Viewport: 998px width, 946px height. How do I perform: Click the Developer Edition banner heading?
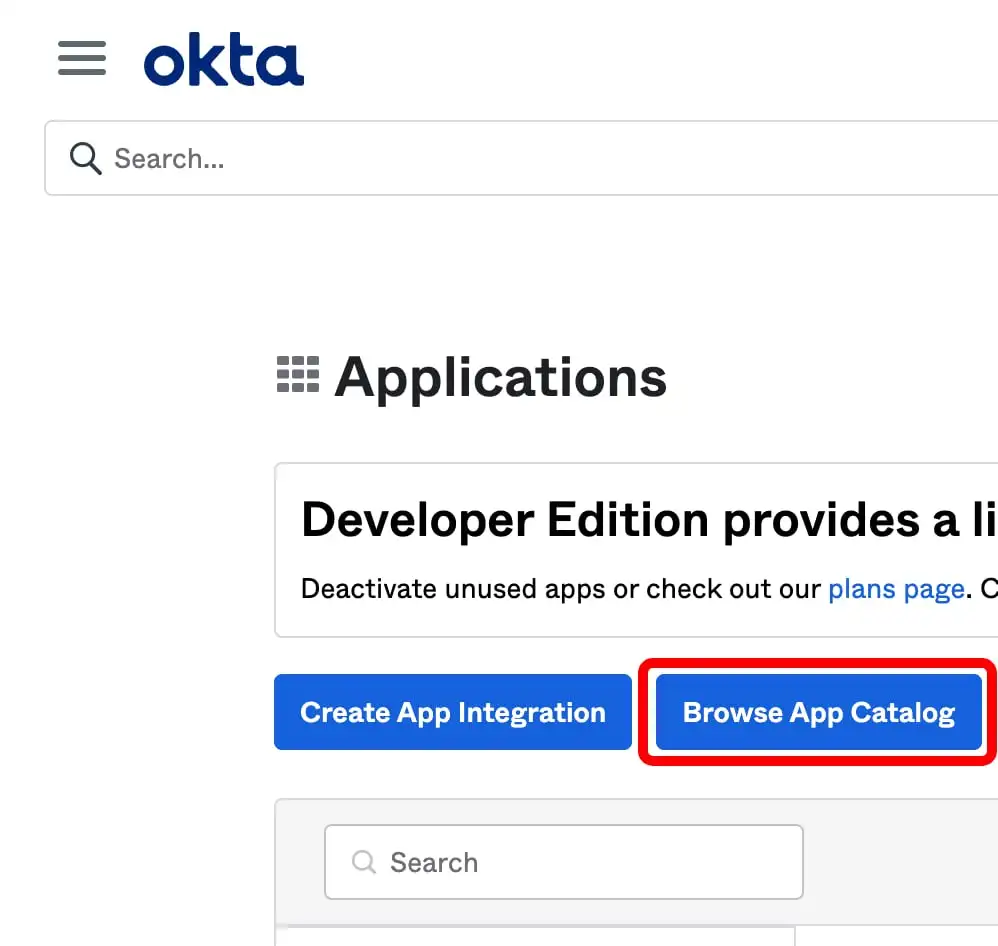649,520
